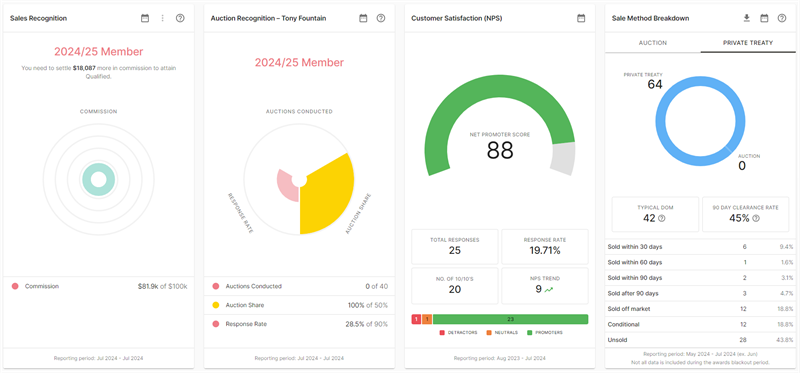Open the NPS Trend tile
Image resolution: width=800 pixels, height=373 pixels.
pyautogui.click(x=545, y=285)
